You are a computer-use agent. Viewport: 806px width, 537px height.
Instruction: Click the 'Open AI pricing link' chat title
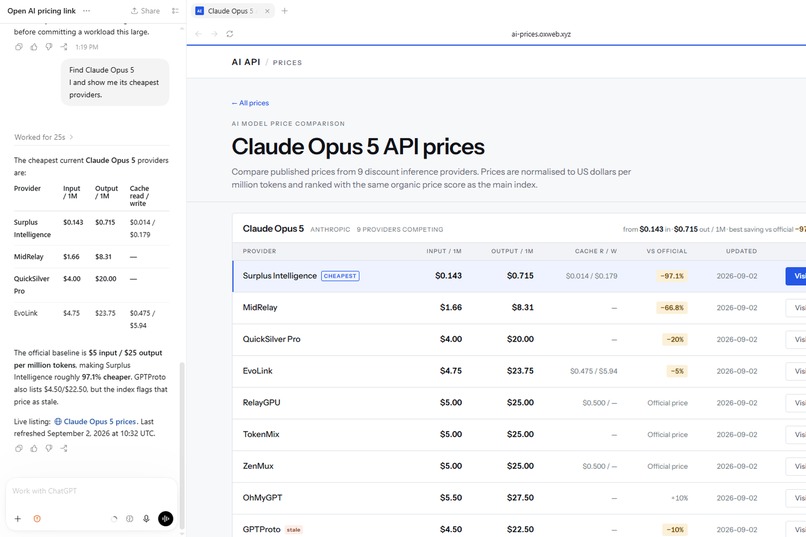(41, 11)
